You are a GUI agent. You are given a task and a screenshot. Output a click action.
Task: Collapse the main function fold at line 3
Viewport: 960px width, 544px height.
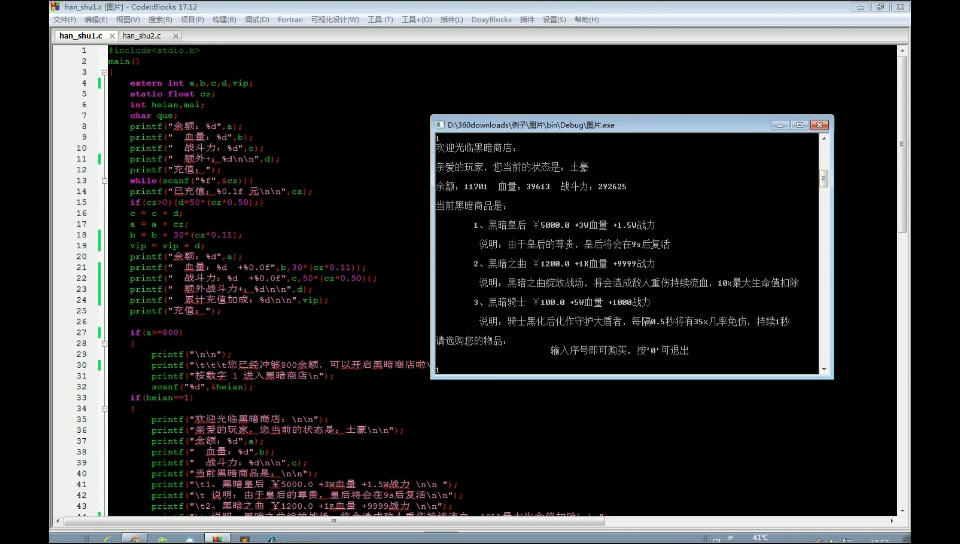pos(104,72)
